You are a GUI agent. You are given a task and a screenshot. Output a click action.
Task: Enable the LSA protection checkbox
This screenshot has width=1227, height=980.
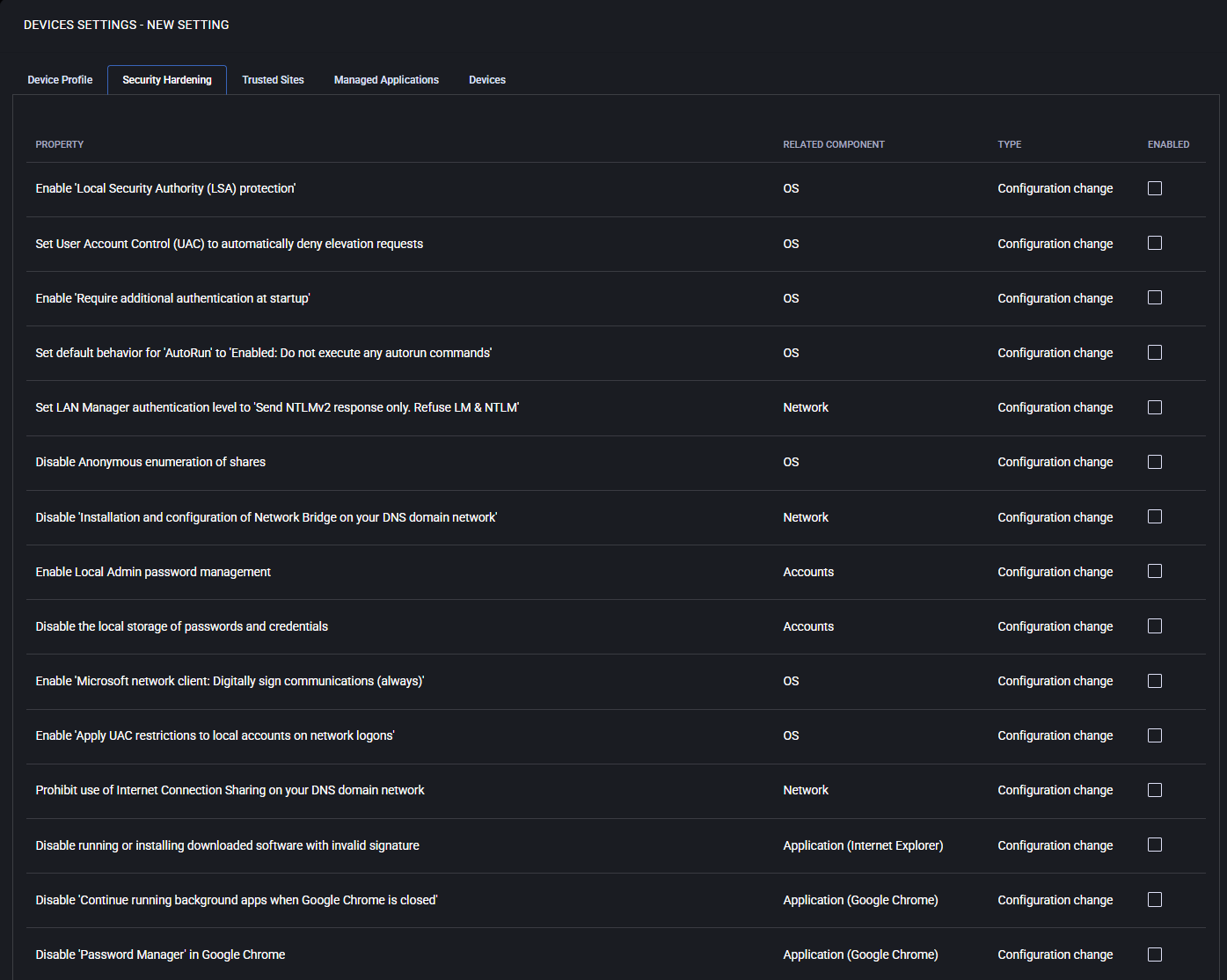click(1155, 188)
